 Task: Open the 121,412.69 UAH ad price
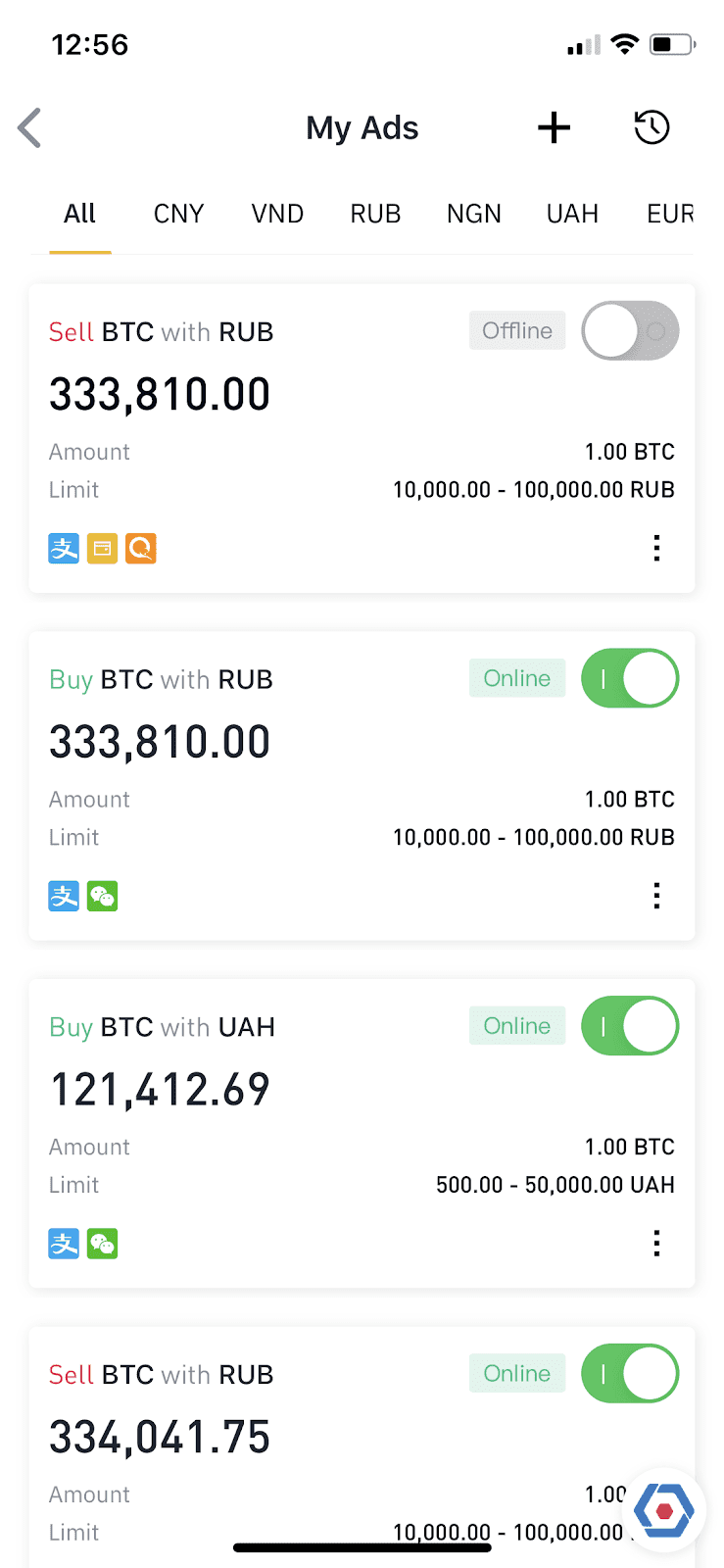(x=160, y=1089)
